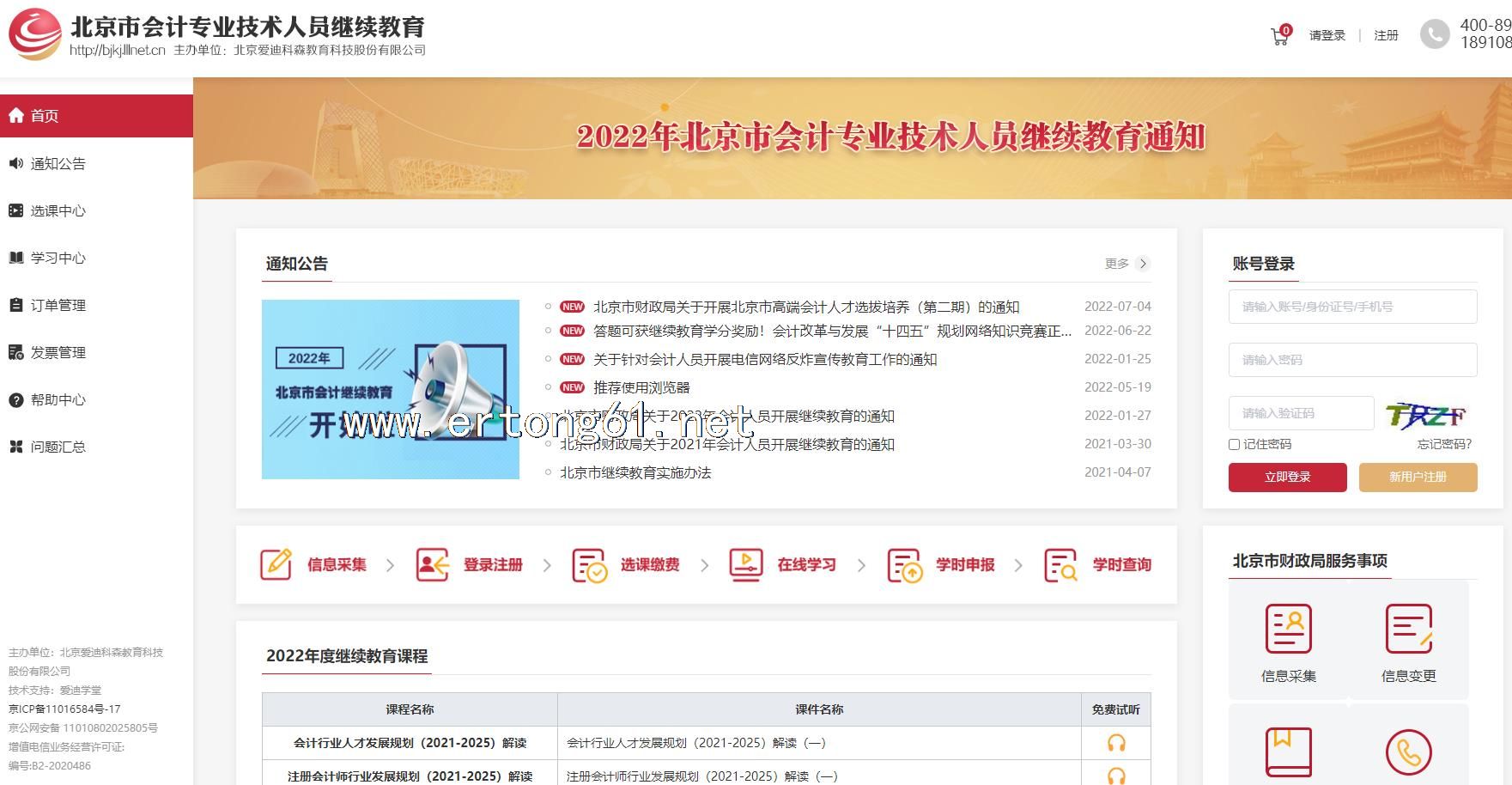Open 通知公告 in the left sidebar

[x=58, y=163]
